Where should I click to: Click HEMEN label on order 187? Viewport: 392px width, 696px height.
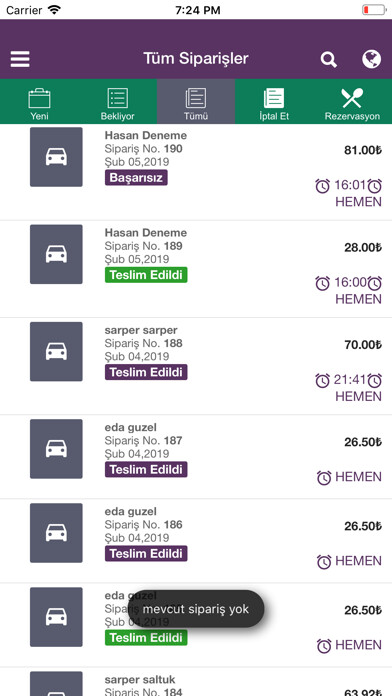point(358,477)
